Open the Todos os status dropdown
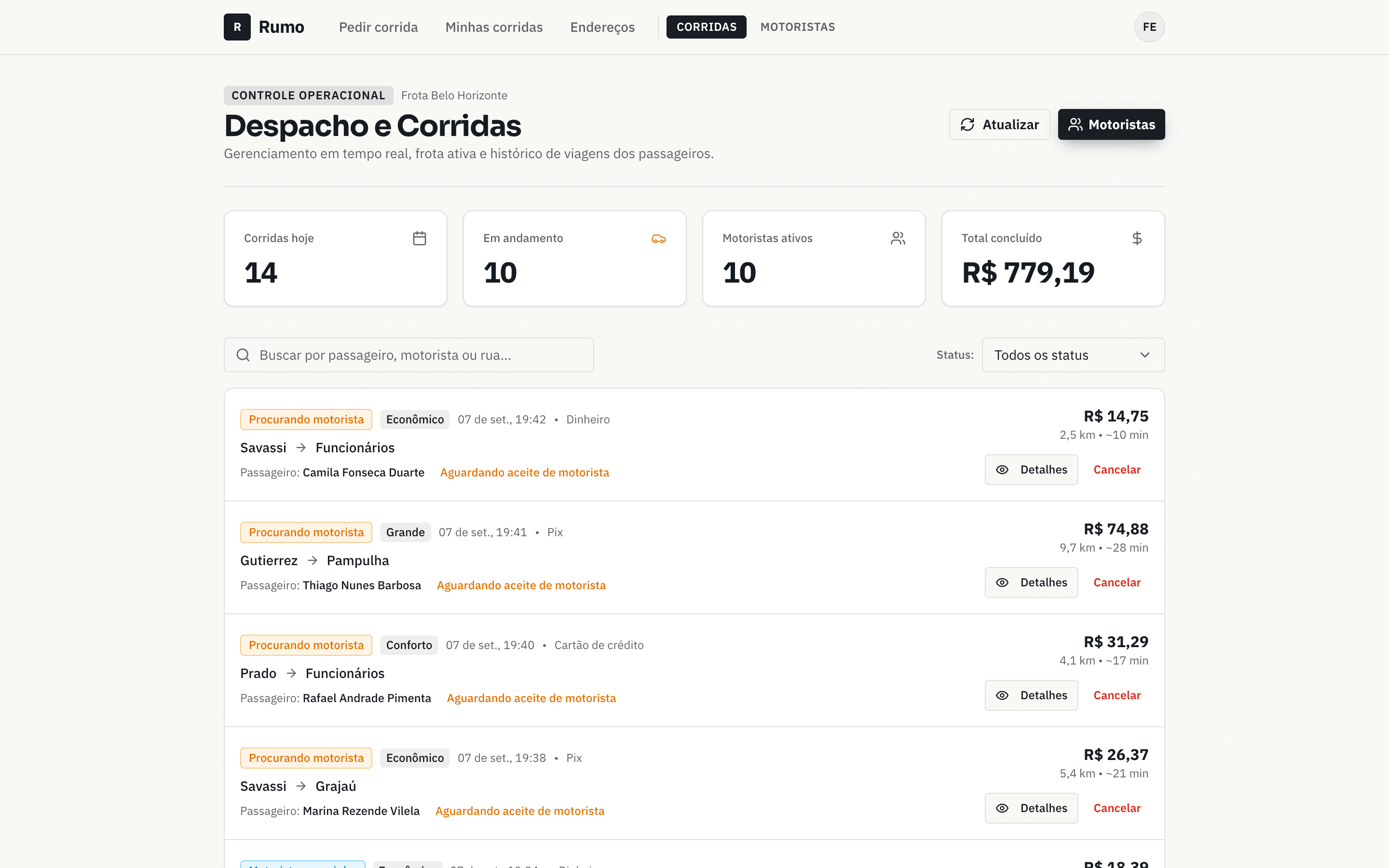1389x868 pixels. 1073,355
